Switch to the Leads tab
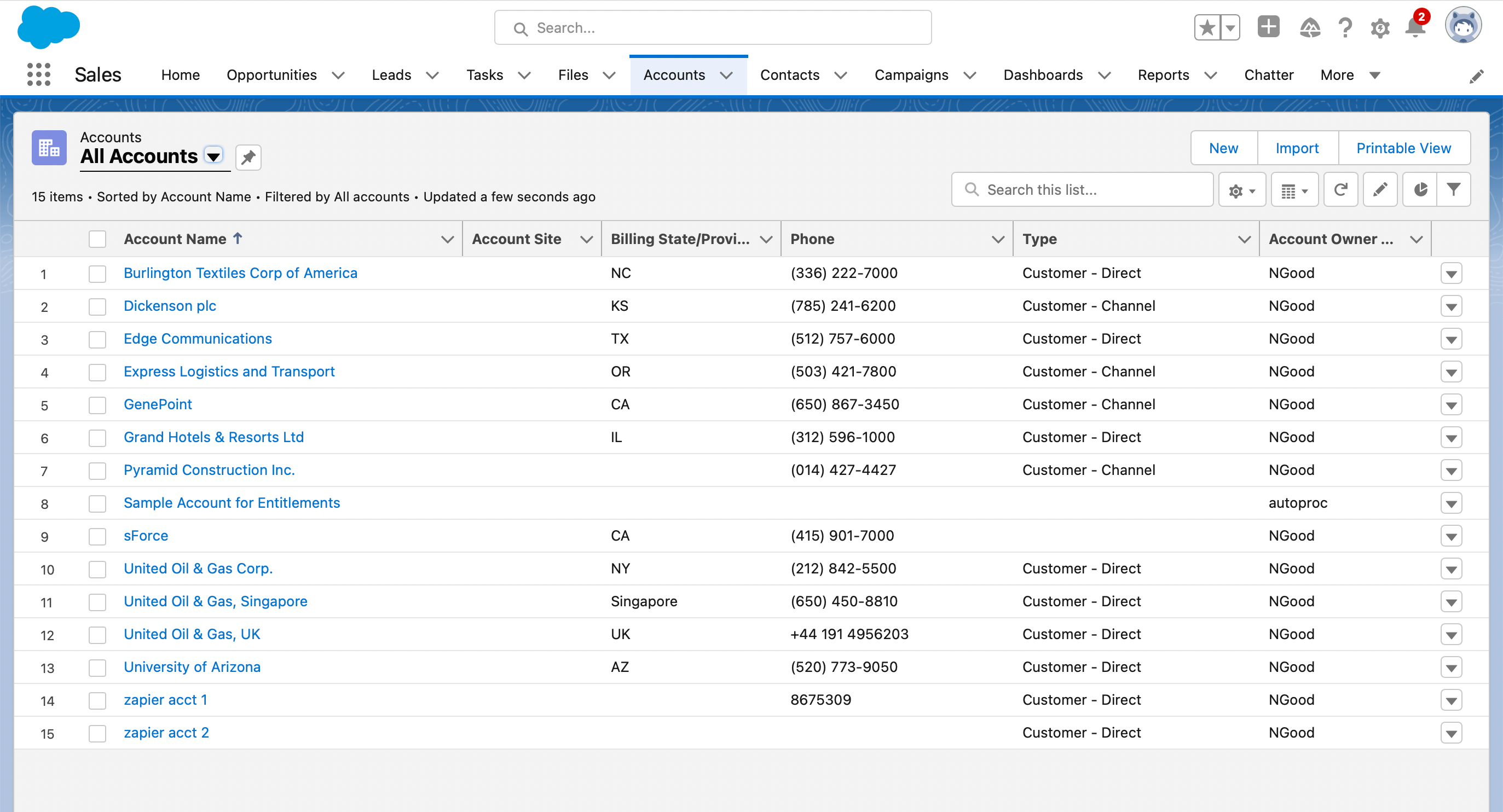The image size is (1503, 812). [x=391, y=76]
